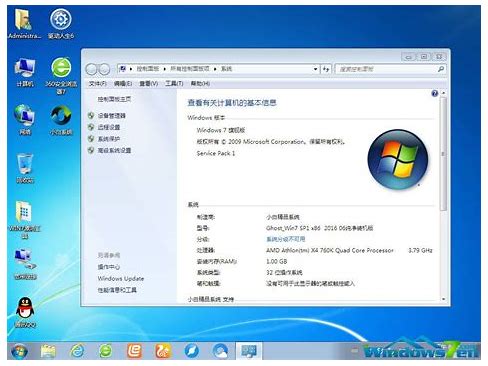Go to 控制面板主页 link
Viewport: 488px width, 366px height.
click(x=114, y=99)
